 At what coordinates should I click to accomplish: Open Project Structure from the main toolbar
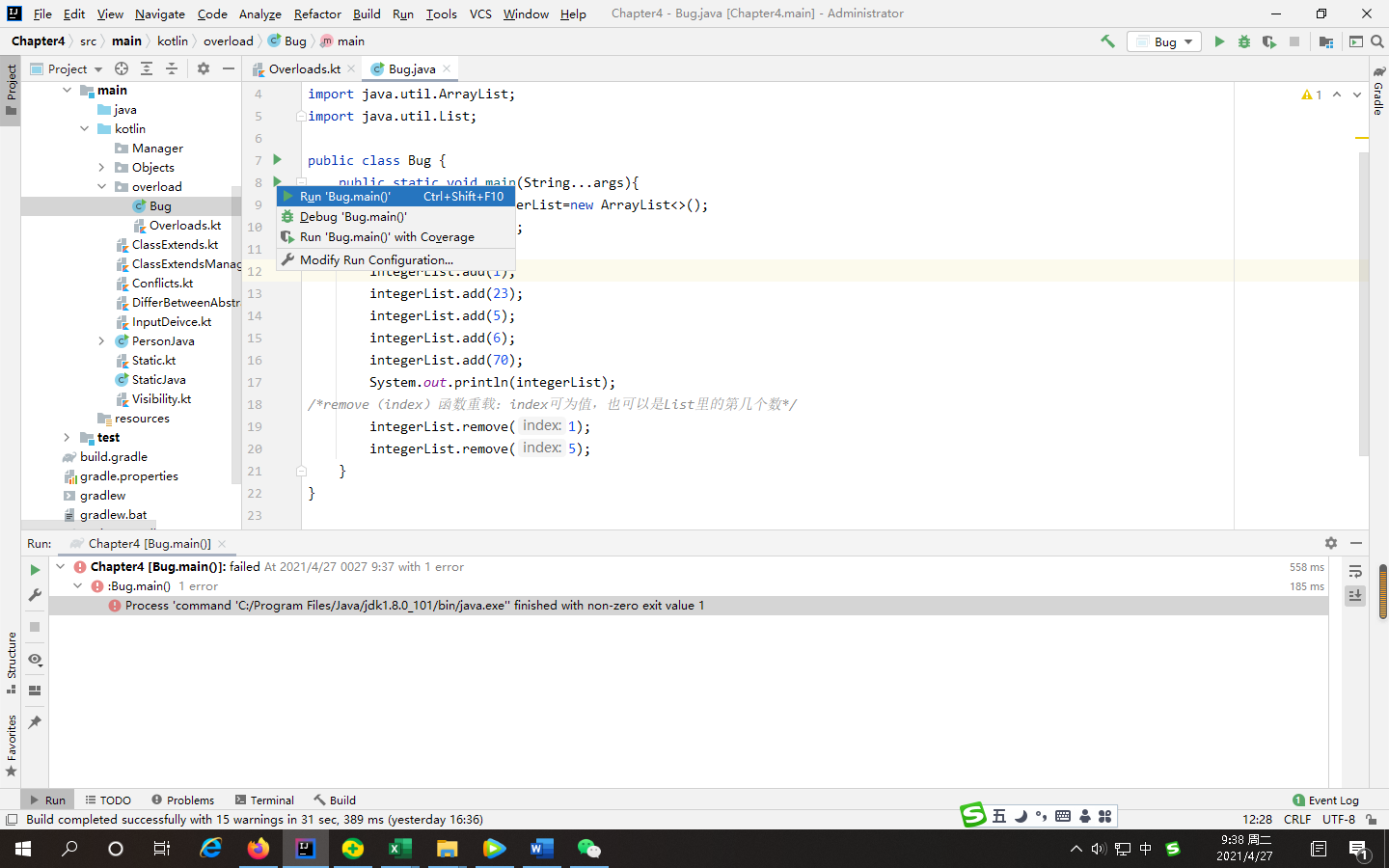(x=1326, y=41)
